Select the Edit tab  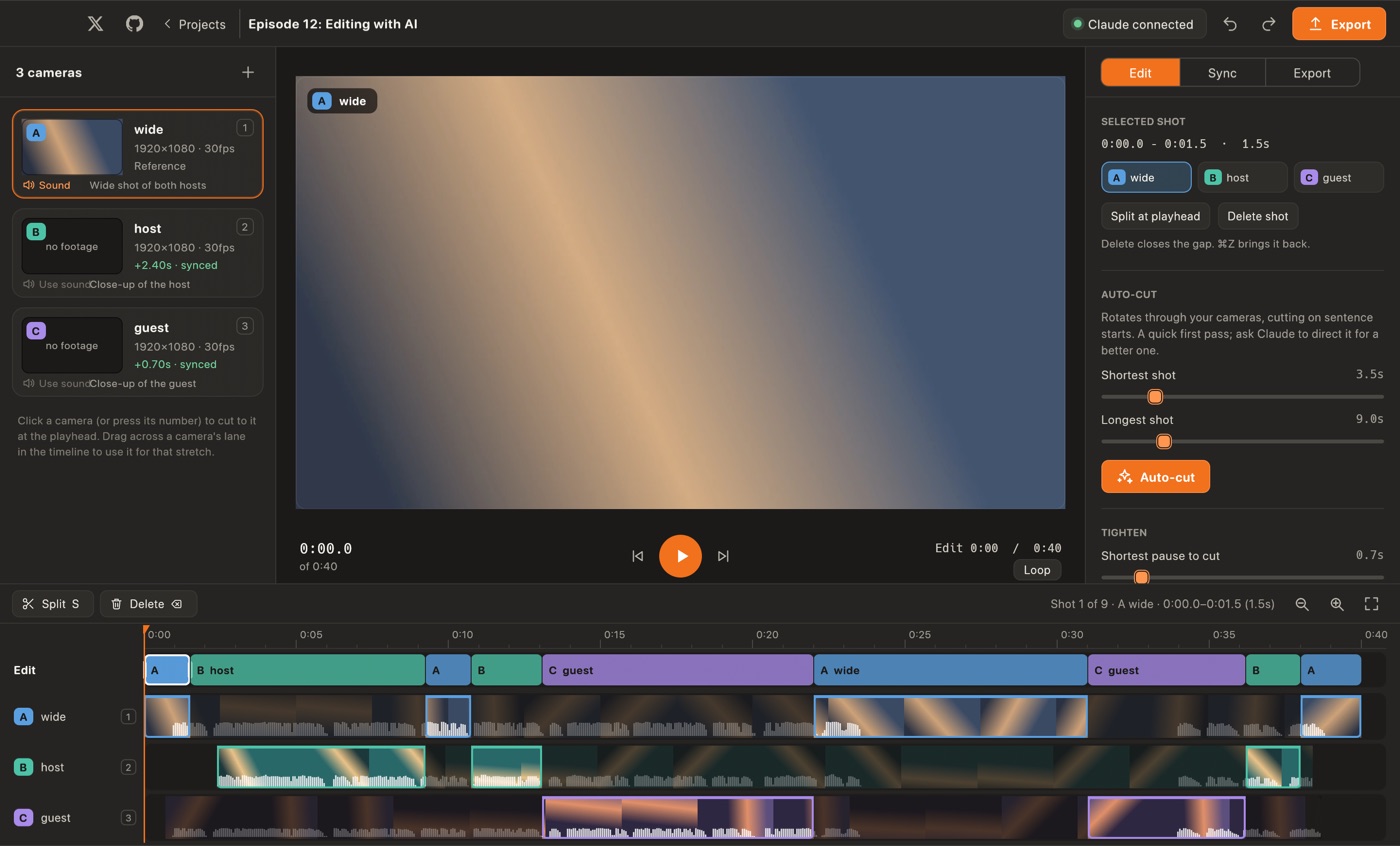pos(1140,73)
